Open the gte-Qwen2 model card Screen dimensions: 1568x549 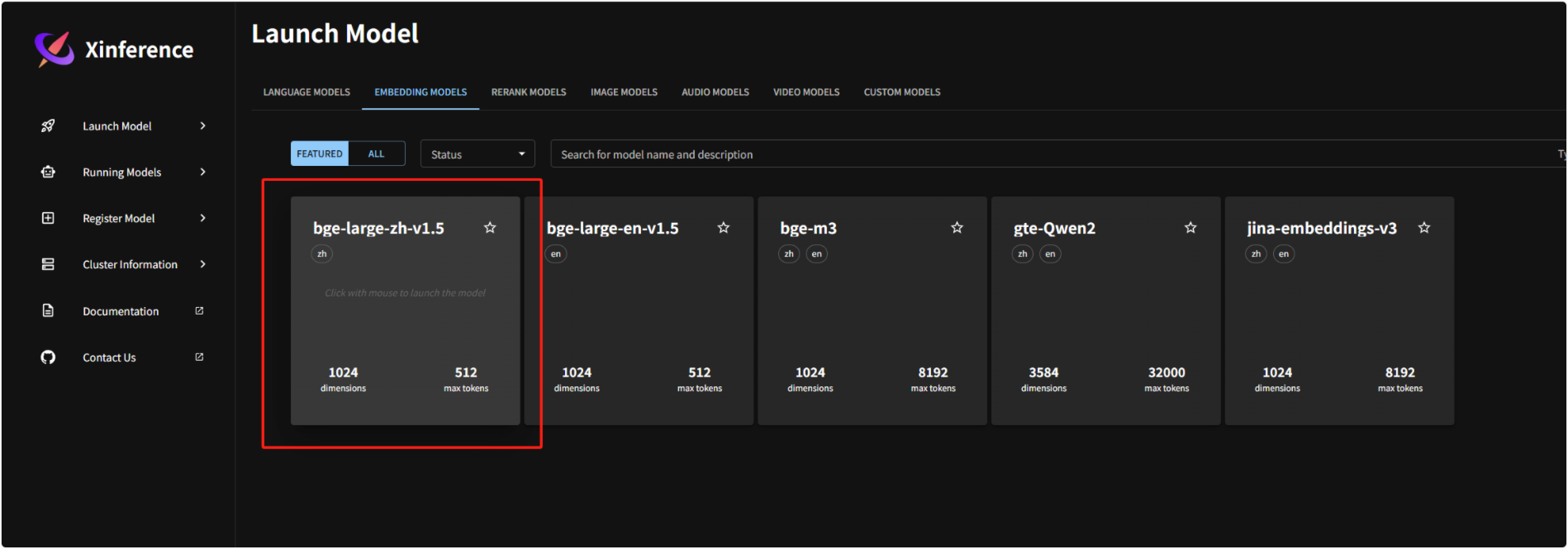(x=1106, y=311)
